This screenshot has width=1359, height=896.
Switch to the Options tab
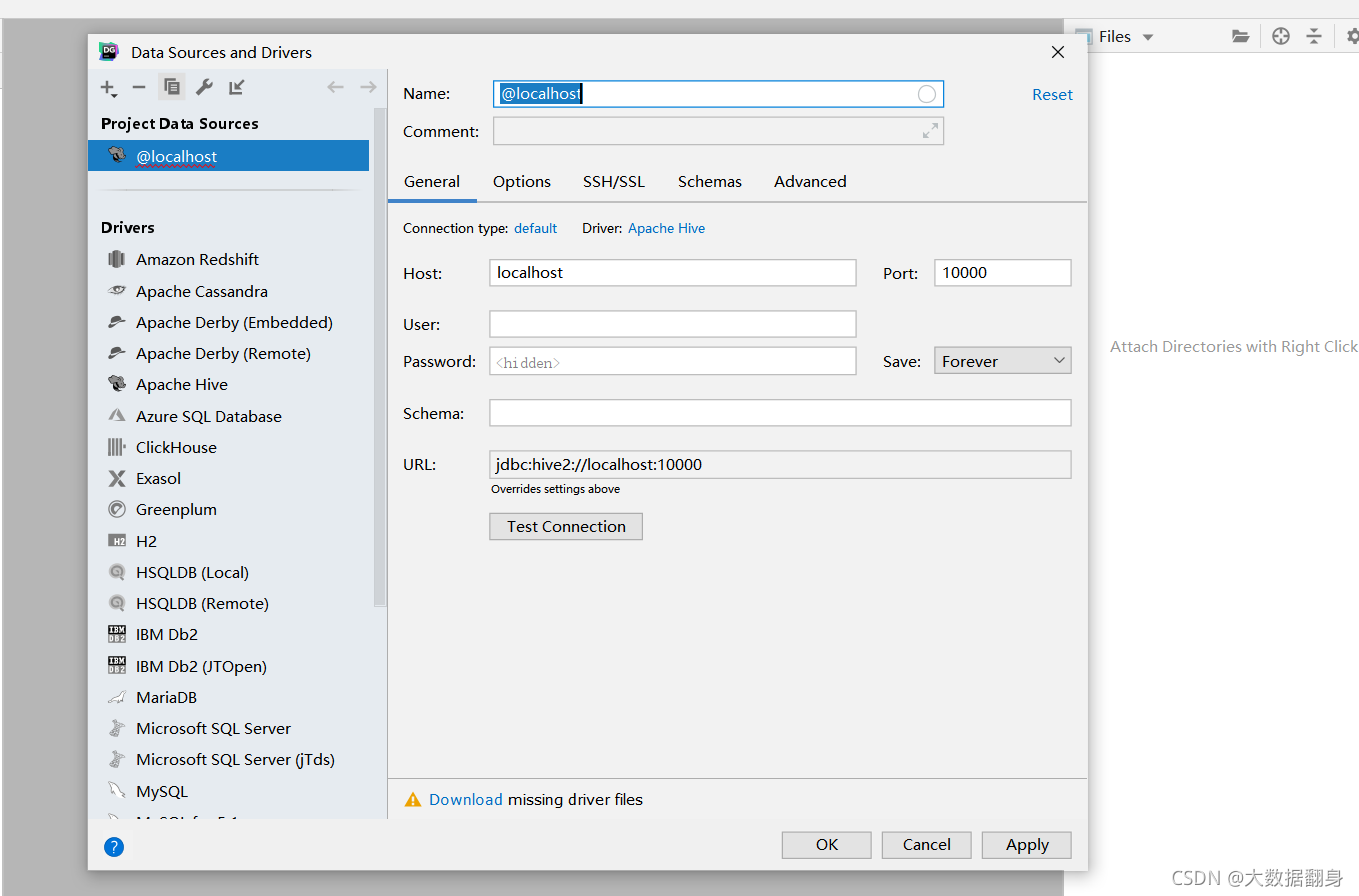pyautogui.click(x=522, y=182)
